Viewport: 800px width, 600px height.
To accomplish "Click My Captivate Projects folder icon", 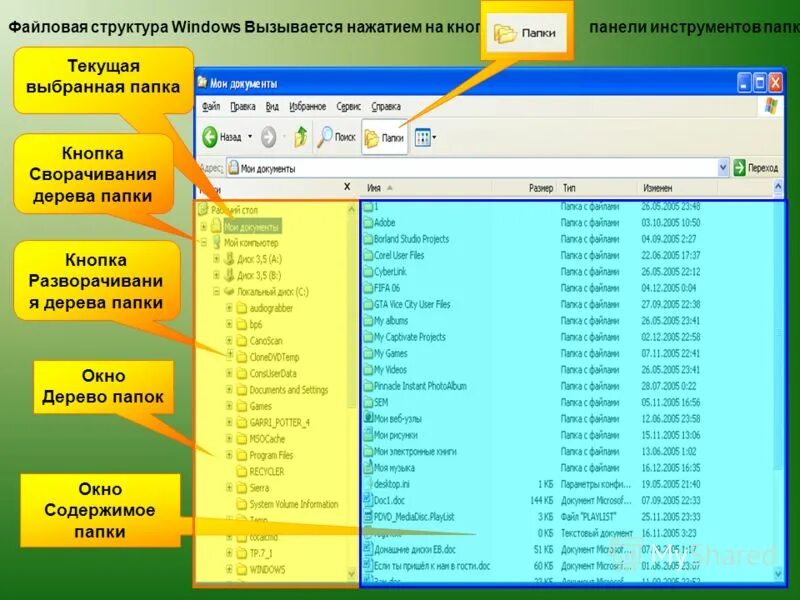I will (368, 337).
